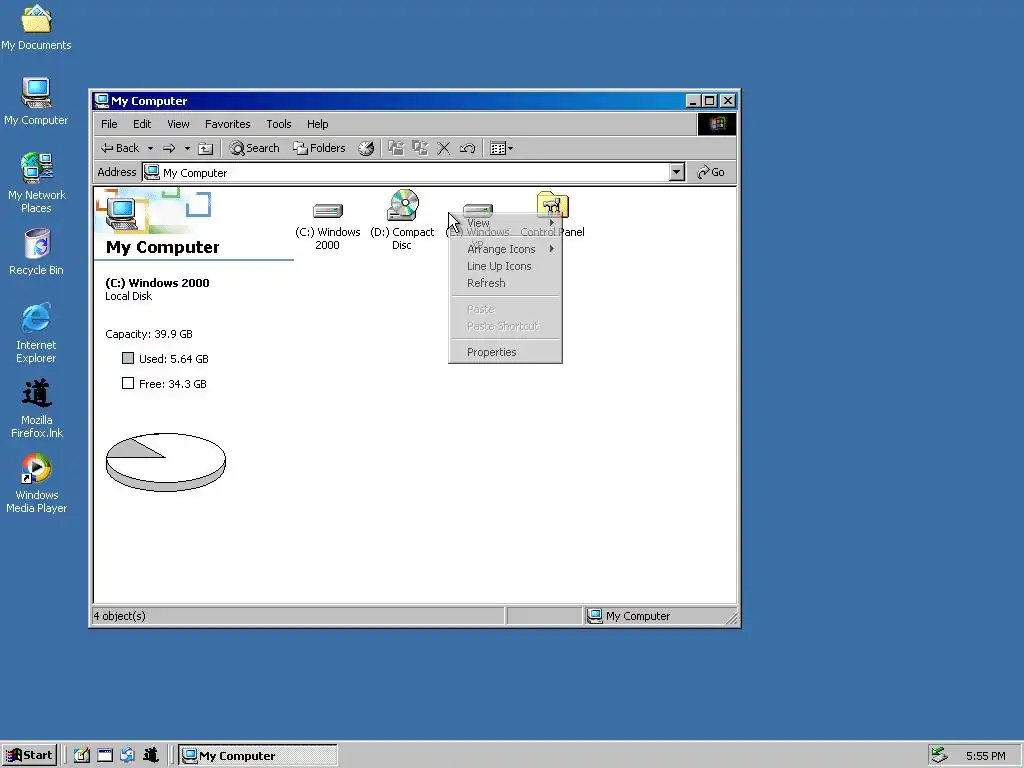Choose Line Up Icons from the context menu

(x=505, y=266)
